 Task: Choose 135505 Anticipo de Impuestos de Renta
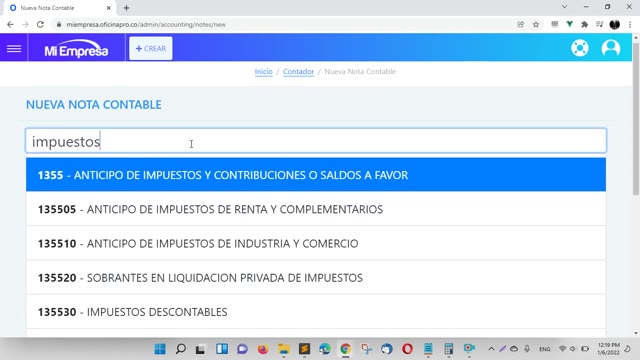316,209
